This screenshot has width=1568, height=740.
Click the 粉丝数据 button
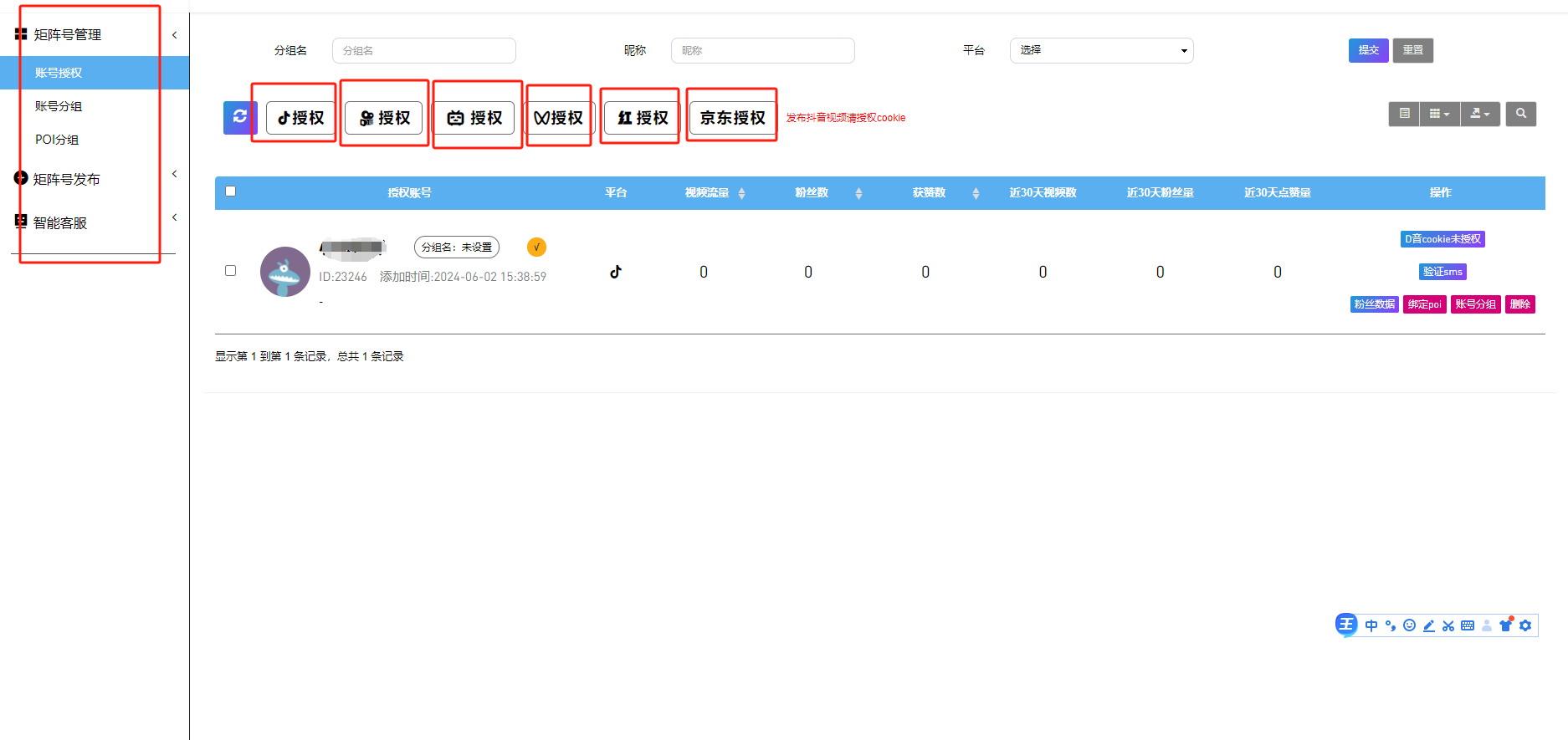click(x=1375, y=304)
